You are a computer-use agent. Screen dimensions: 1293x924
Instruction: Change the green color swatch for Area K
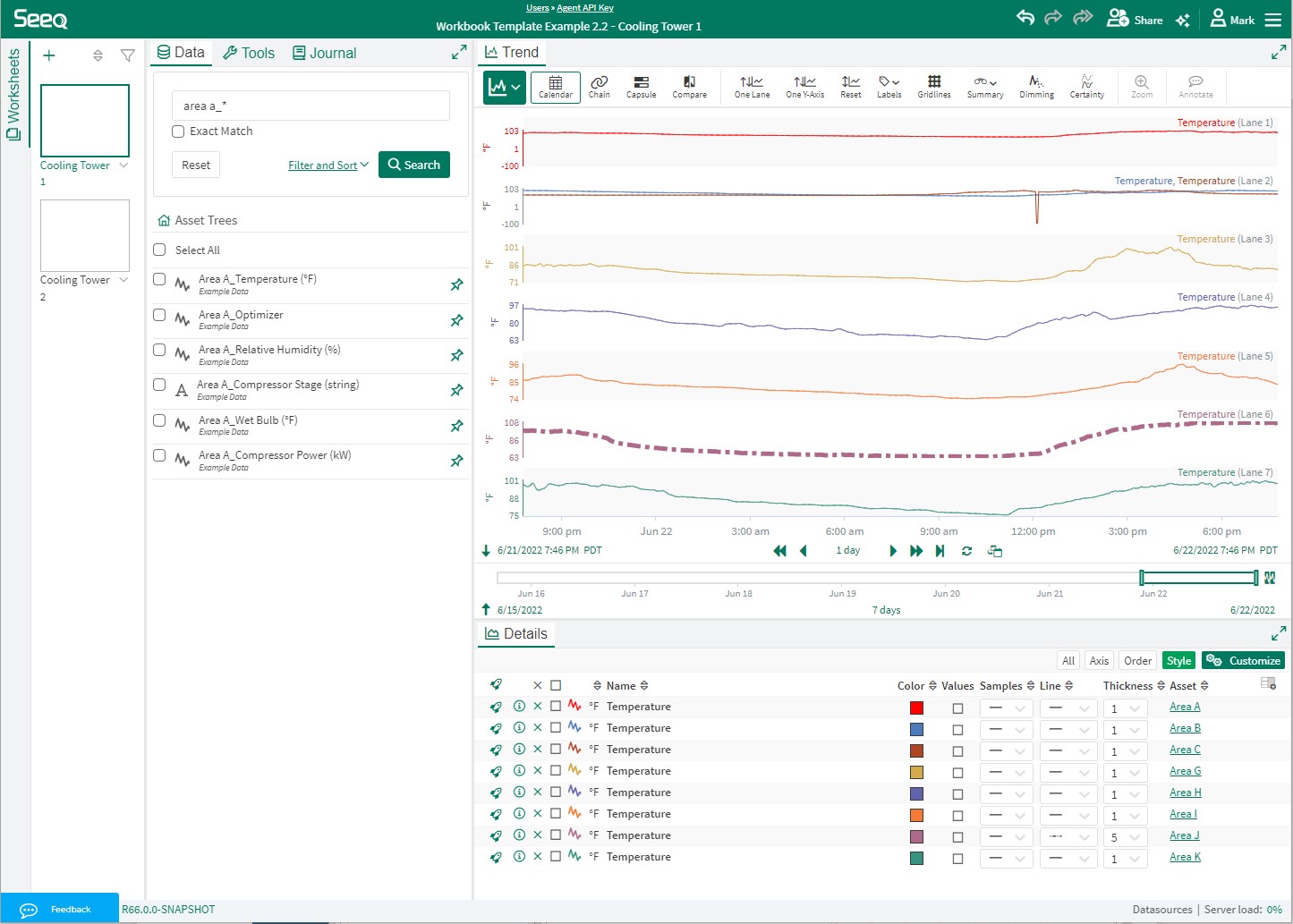(x=916, y=859)
